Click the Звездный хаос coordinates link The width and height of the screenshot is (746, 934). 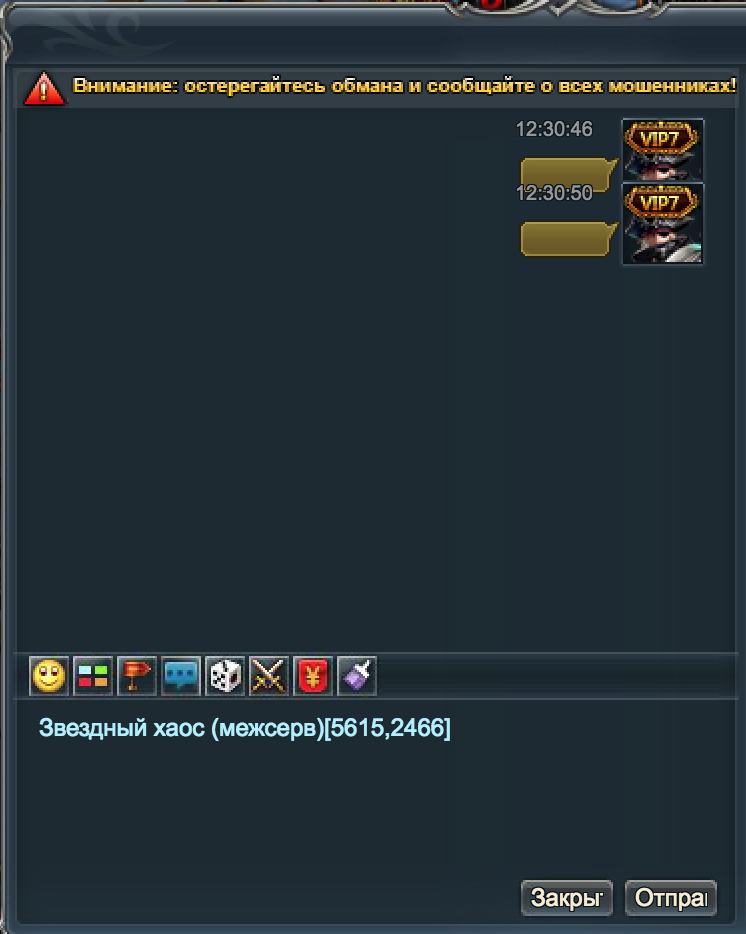click(244, 728)
